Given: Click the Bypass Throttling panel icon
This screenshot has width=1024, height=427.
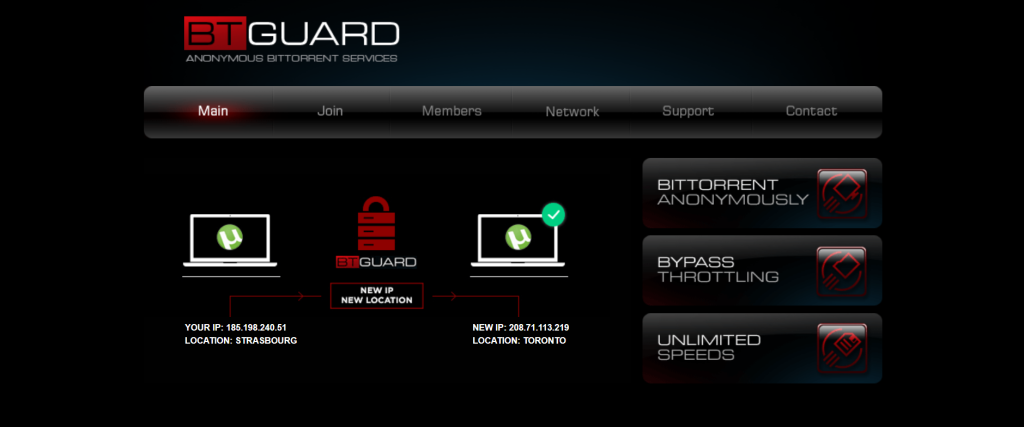Looking at the screenshot, I should point(842,271).
